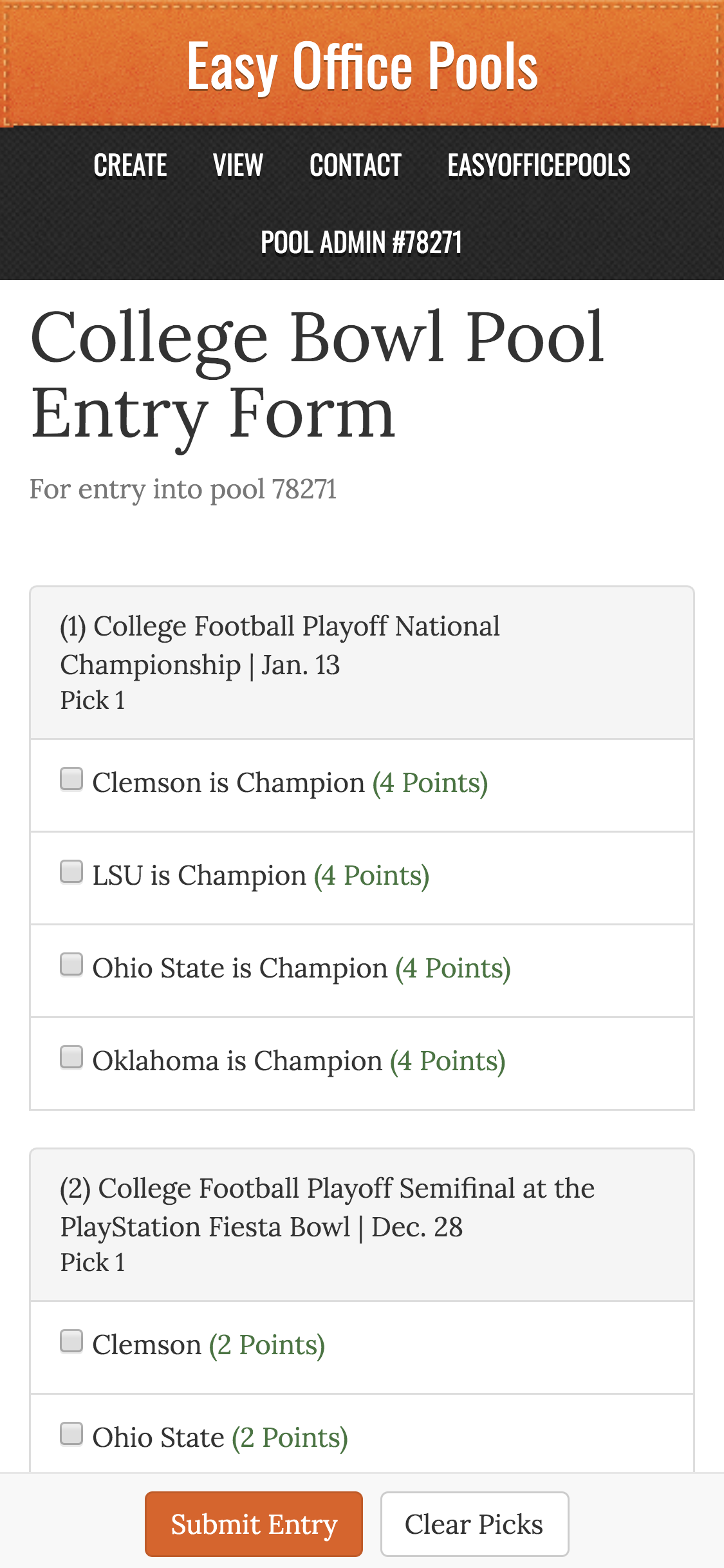Select Oklahoma is Champion
Image resolution: width=724 pixels, height=1568 pixels.
(x=71, y=1057)
